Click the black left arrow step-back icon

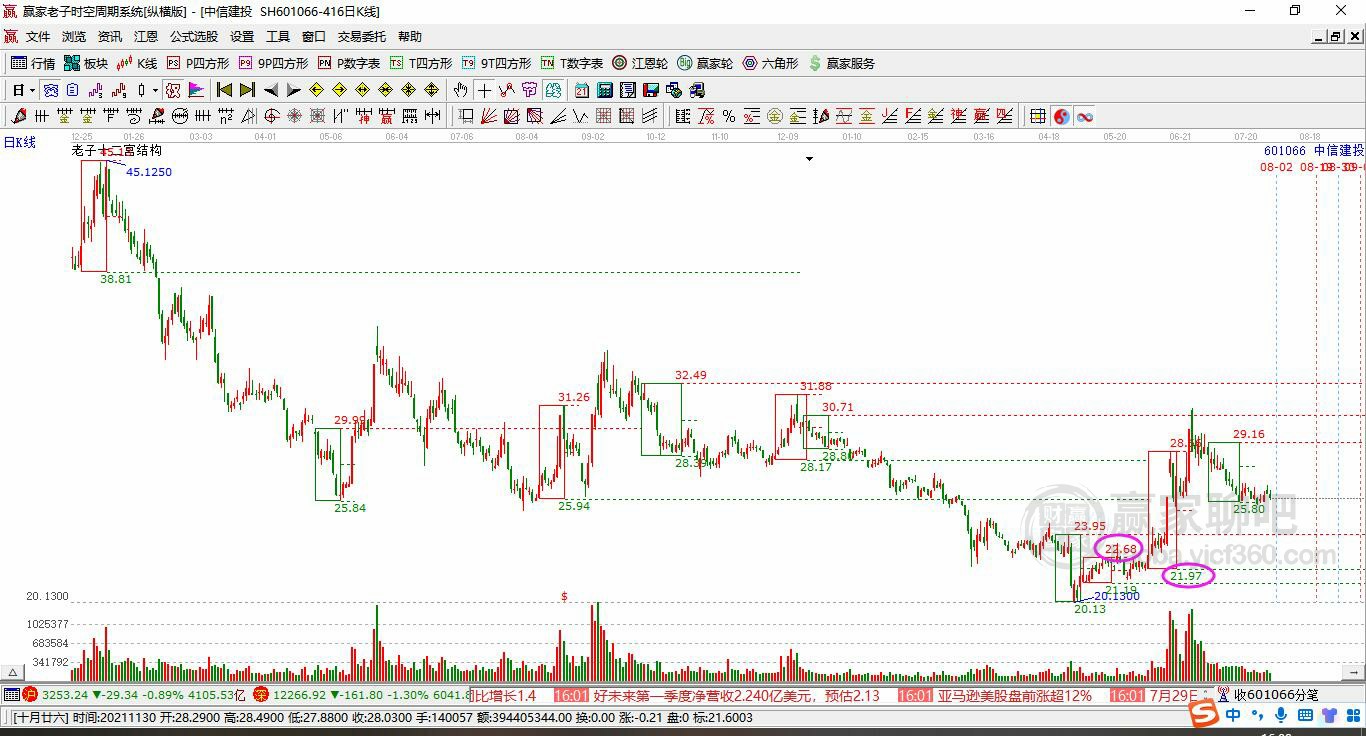[x=271, y=90]
